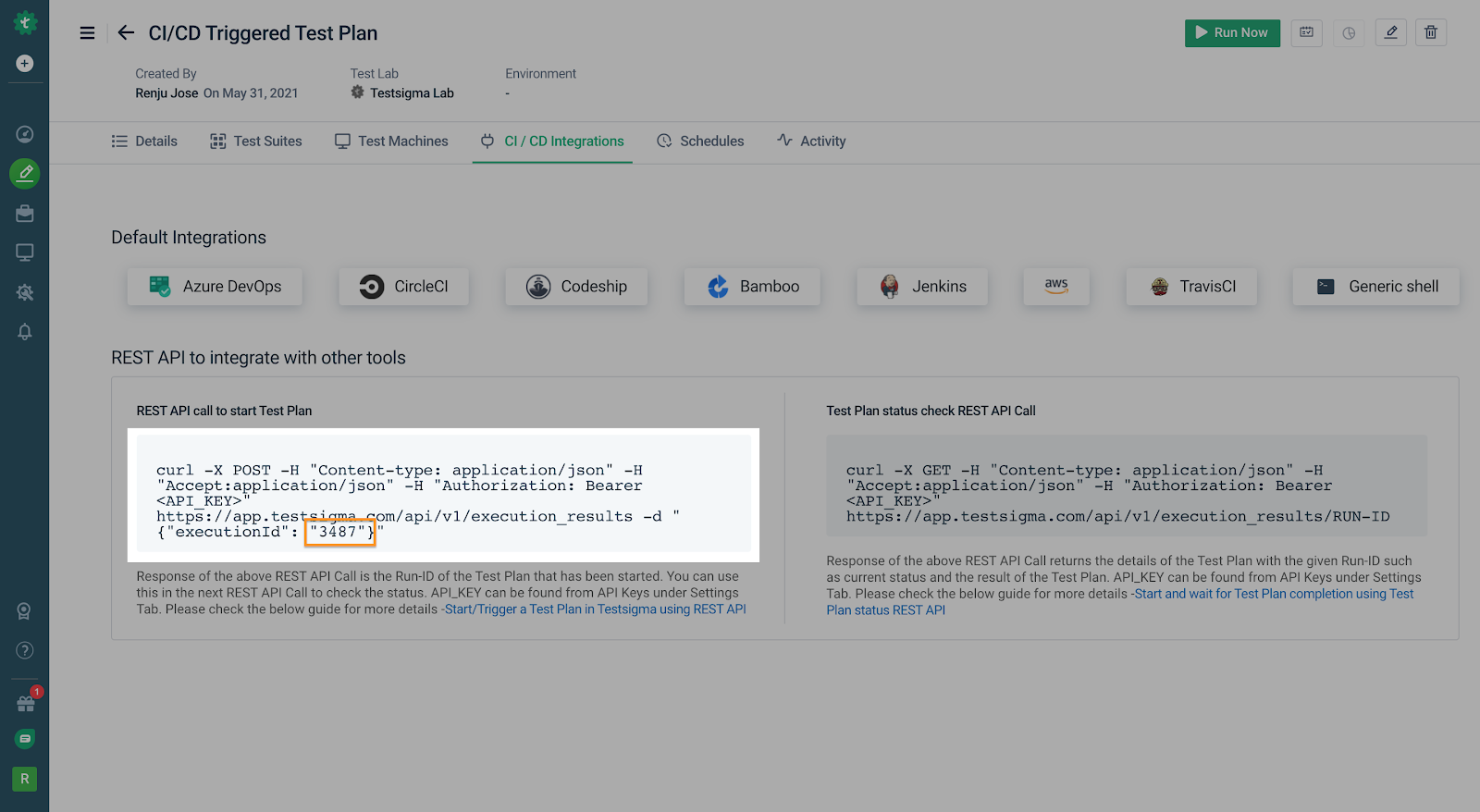Image resolution: width=1480 pixels, height=812 pixels.
Task: Click the Run Now button
Action: click(1232, 32)
